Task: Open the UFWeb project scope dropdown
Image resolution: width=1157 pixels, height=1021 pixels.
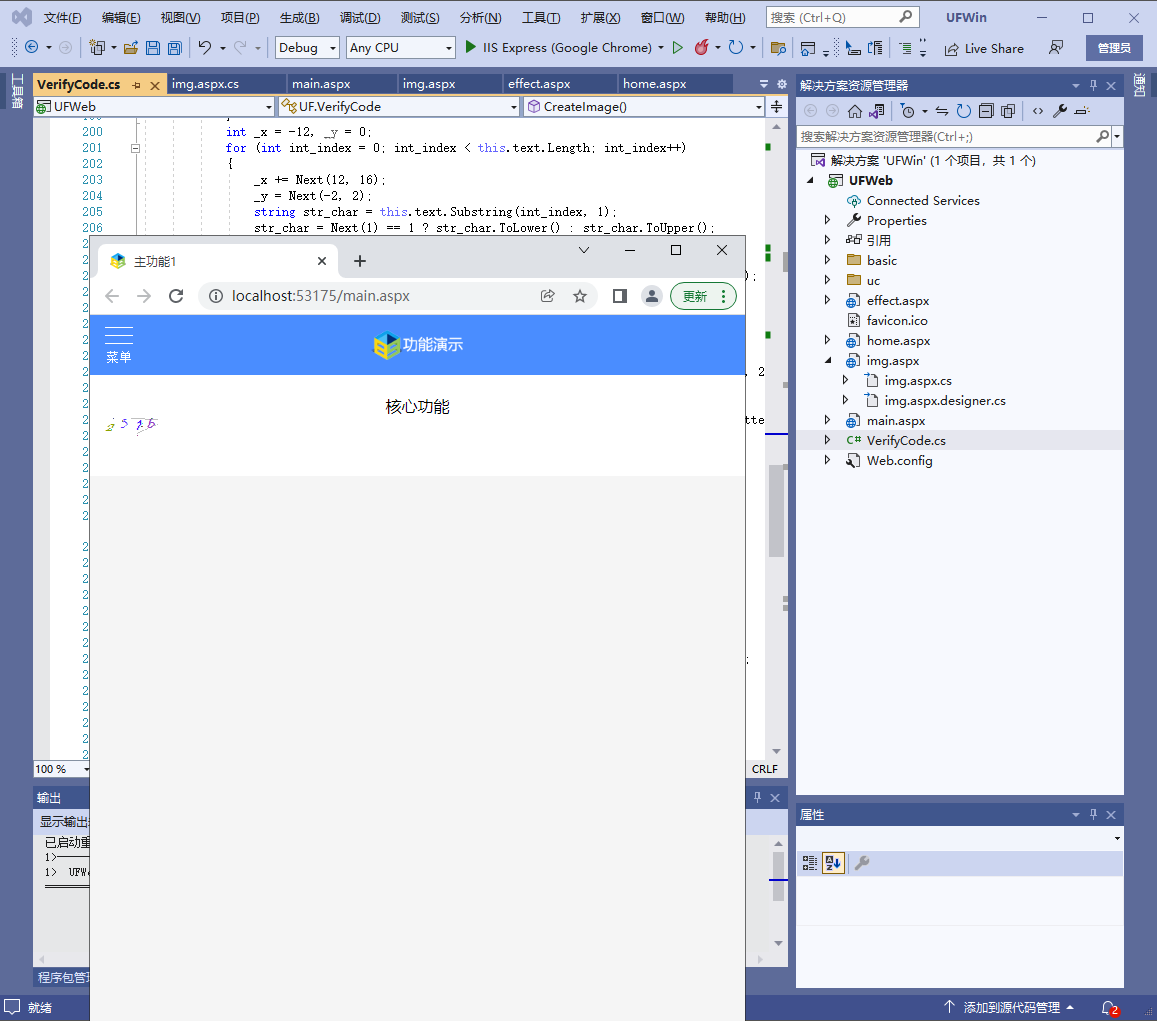Action: coord(154,107)
